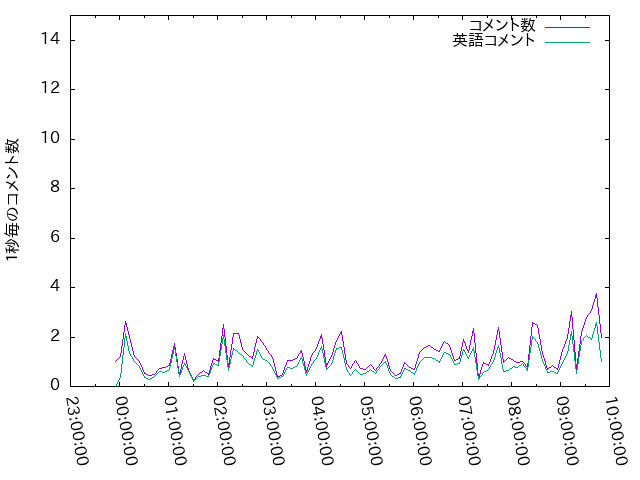Click the purple line's highest peak
The height and width of the screenshot is (480, 640).
[596, 293]
